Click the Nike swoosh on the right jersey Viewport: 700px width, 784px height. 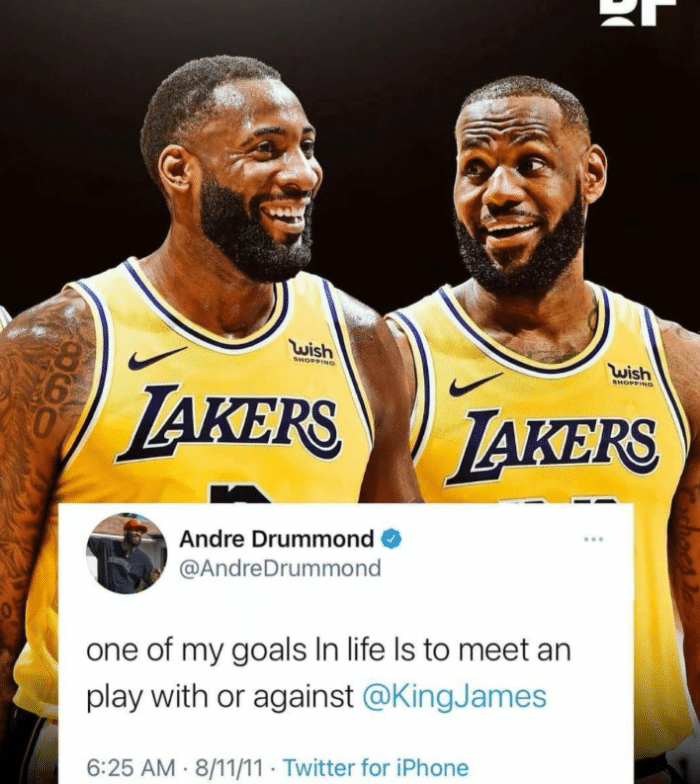(x=475, y=384)
